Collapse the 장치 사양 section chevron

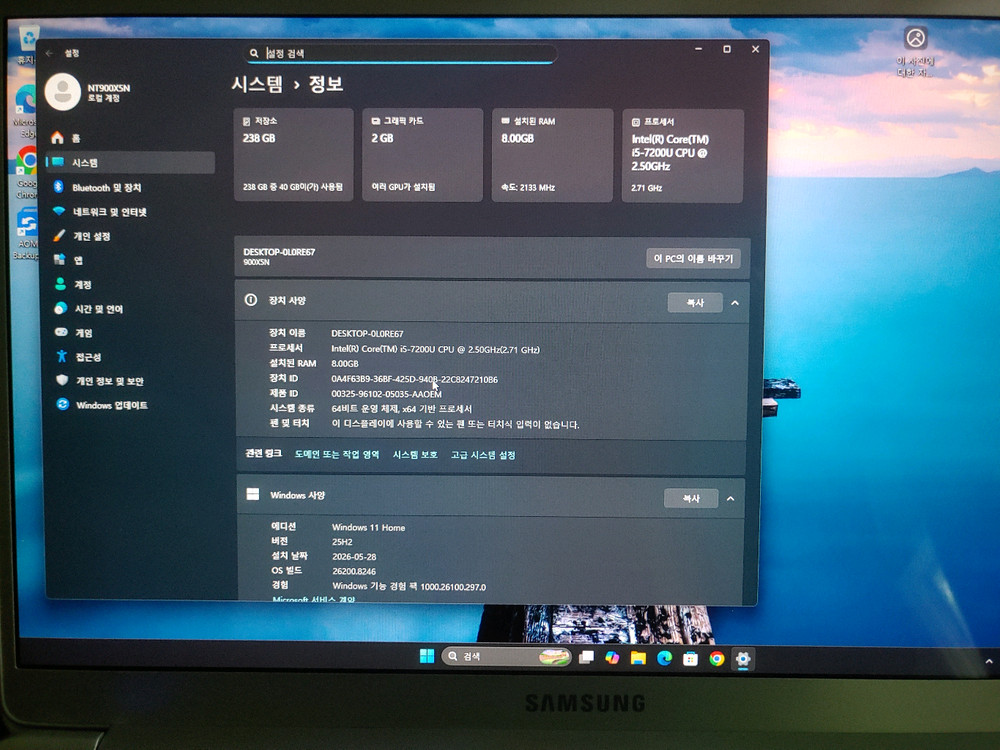pos(735,303)
